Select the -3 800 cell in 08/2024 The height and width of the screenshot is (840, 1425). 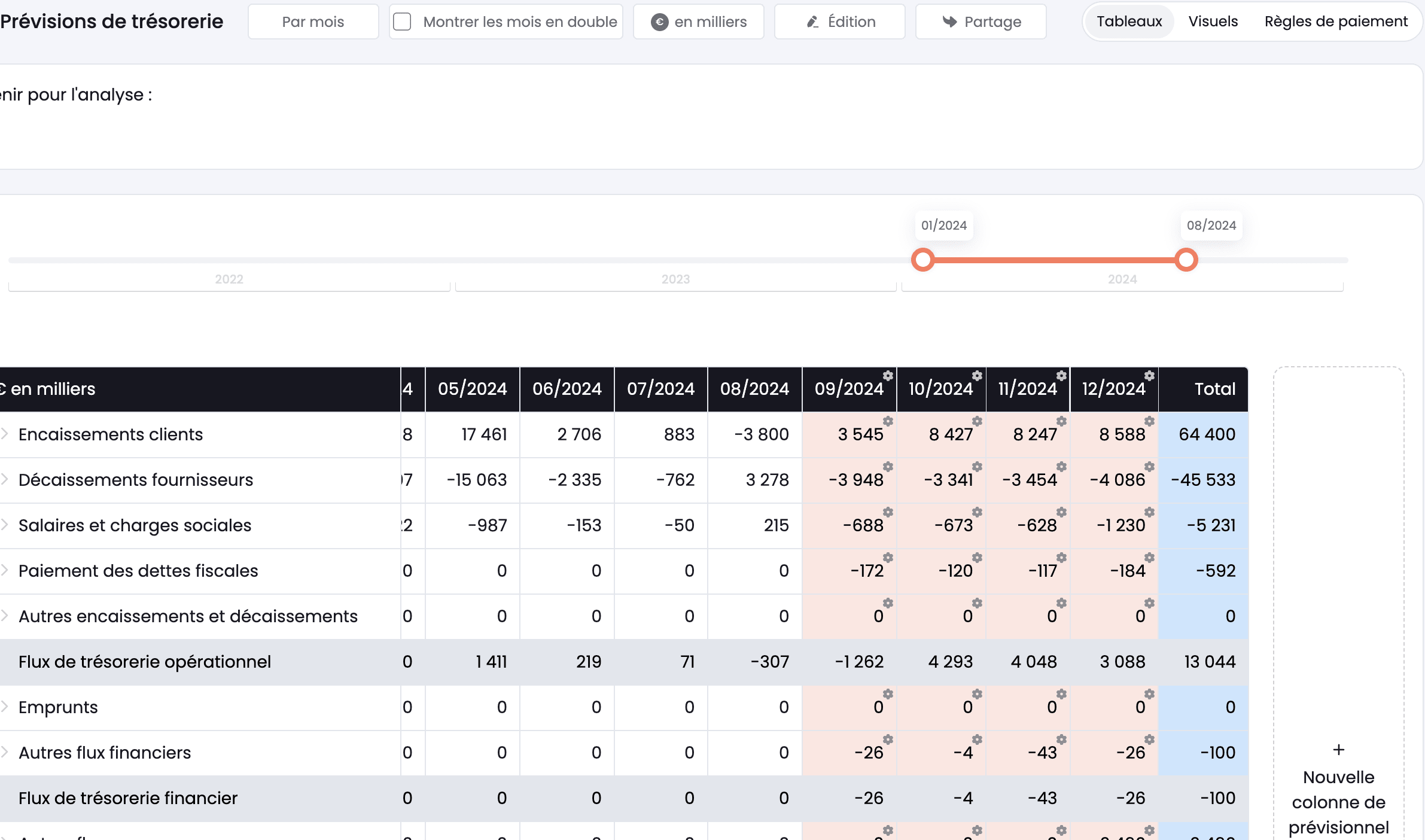pyautogui.click(x=754, y=434)
